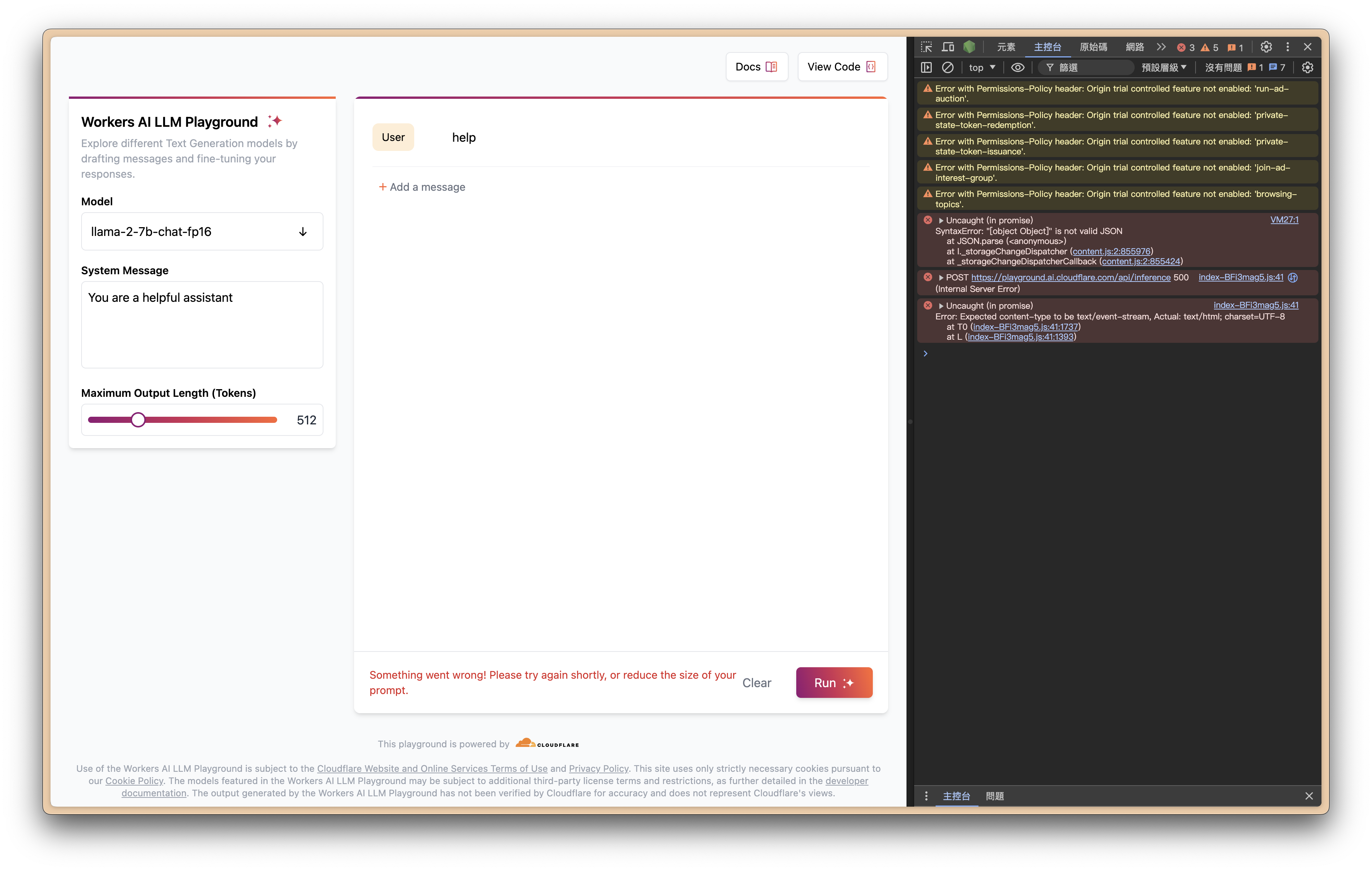Click Add a message

[422, 187]
